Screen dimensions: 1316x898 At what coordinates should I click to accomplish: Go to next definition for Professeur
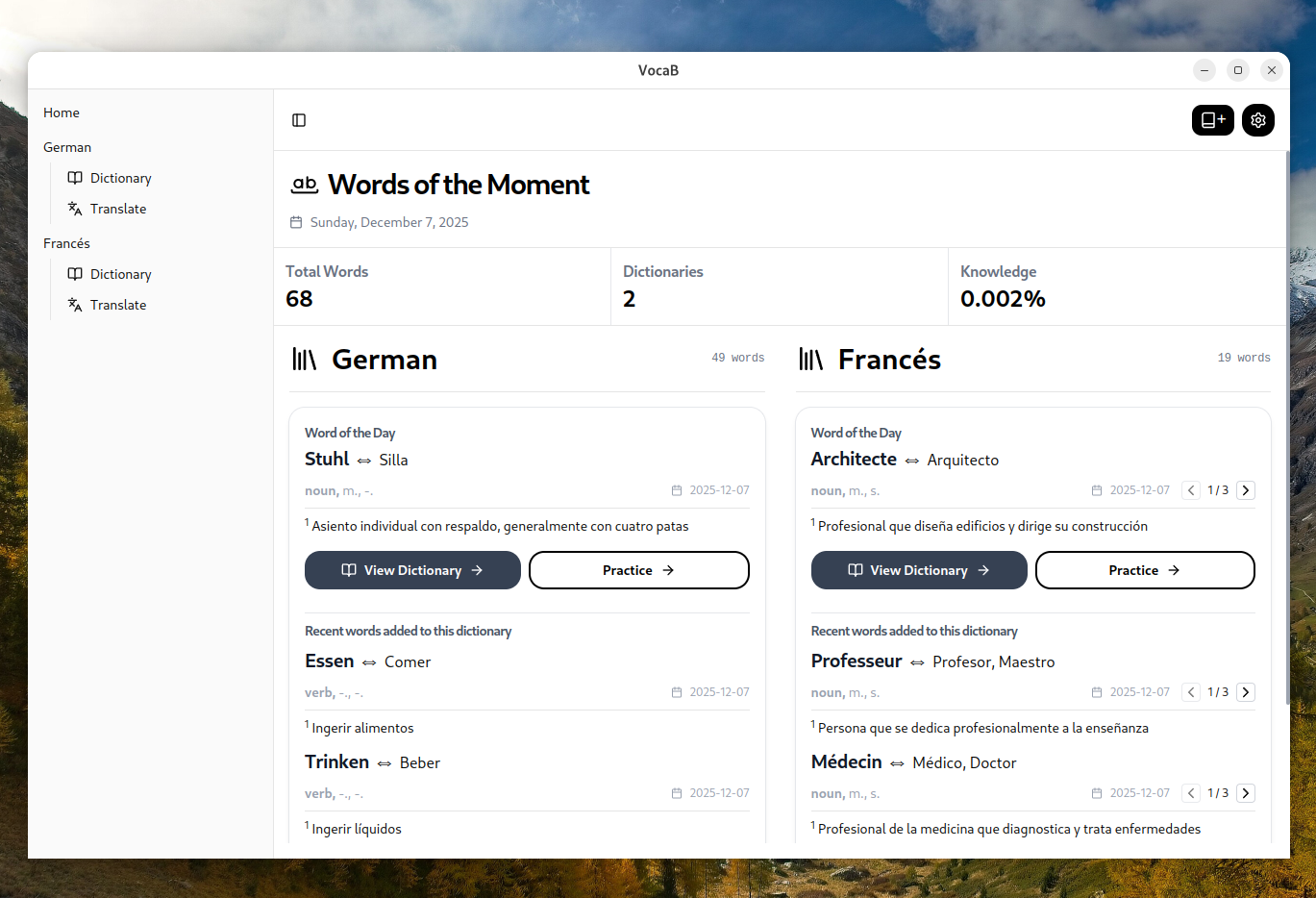[1246, 692]
